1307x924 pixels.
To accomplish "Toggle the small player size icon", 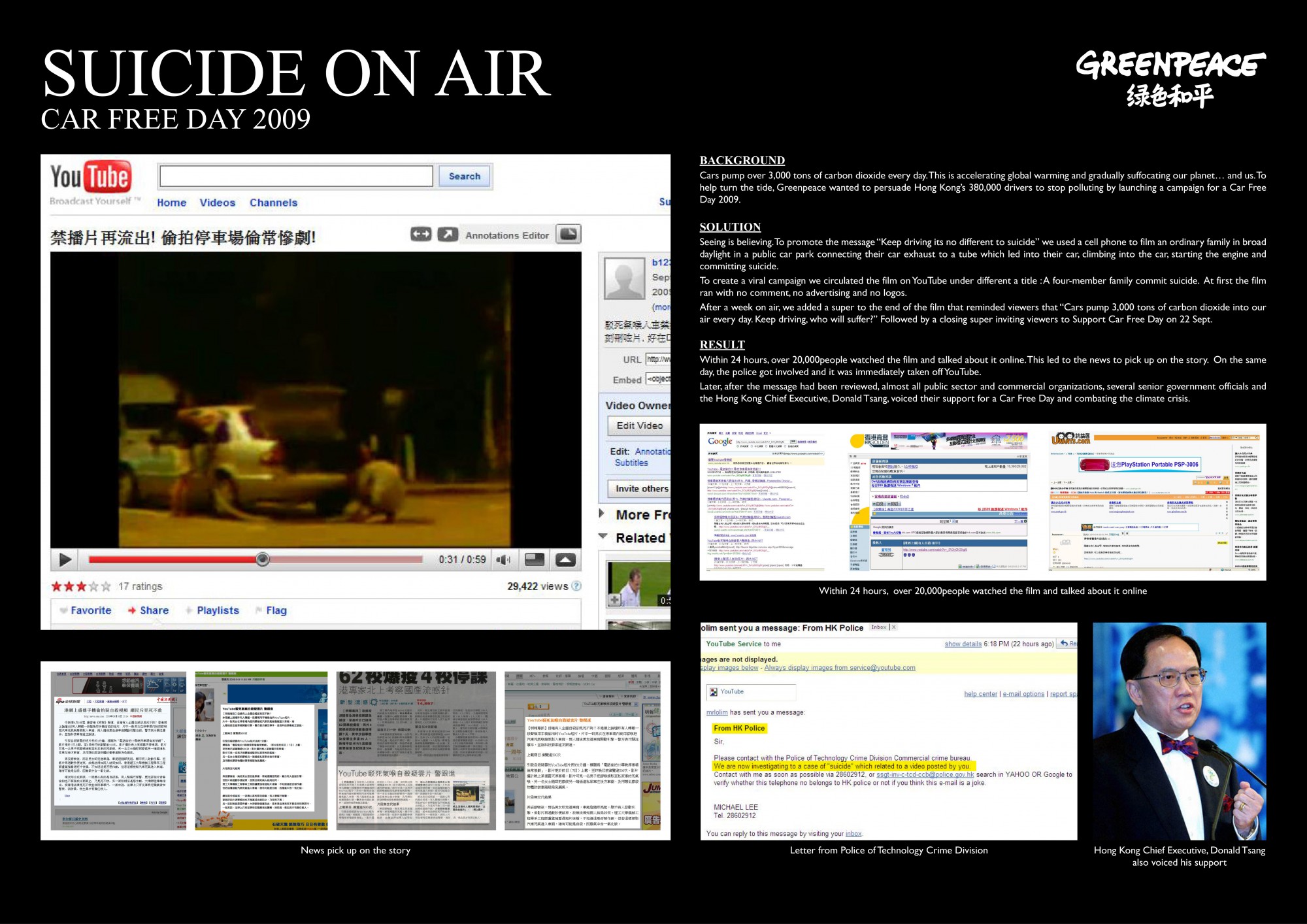I will click(535, 559).
